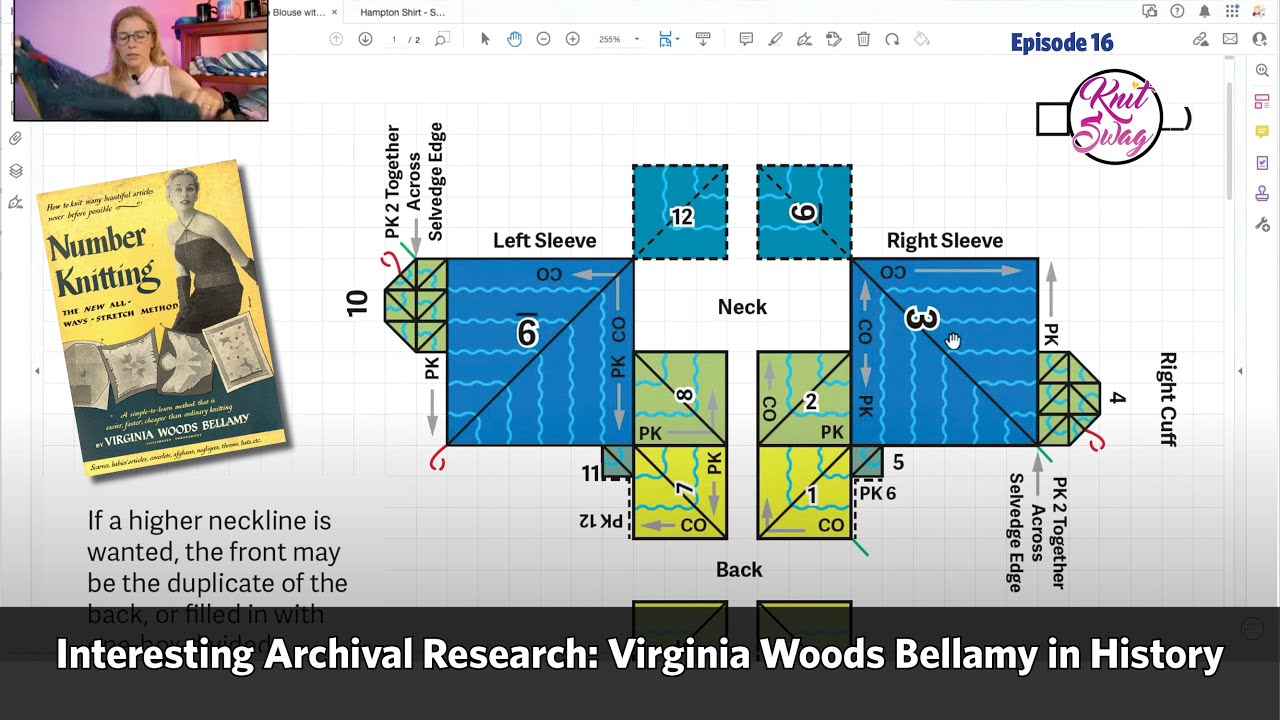Open the apps grid launcher
This screenshot has height=720, width=1280.
tap(1232, 11)
